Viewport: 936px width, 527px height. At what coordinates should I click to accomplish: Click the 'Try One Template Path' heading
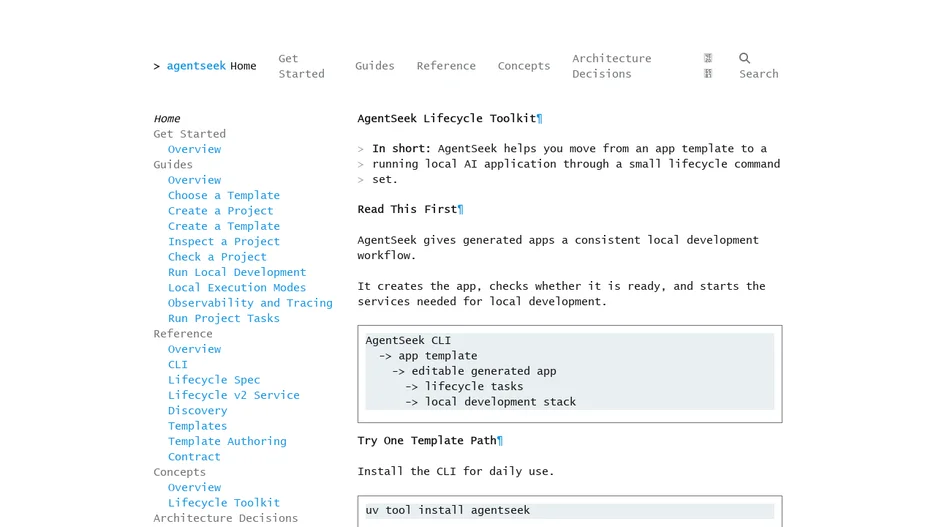(427, 440)
